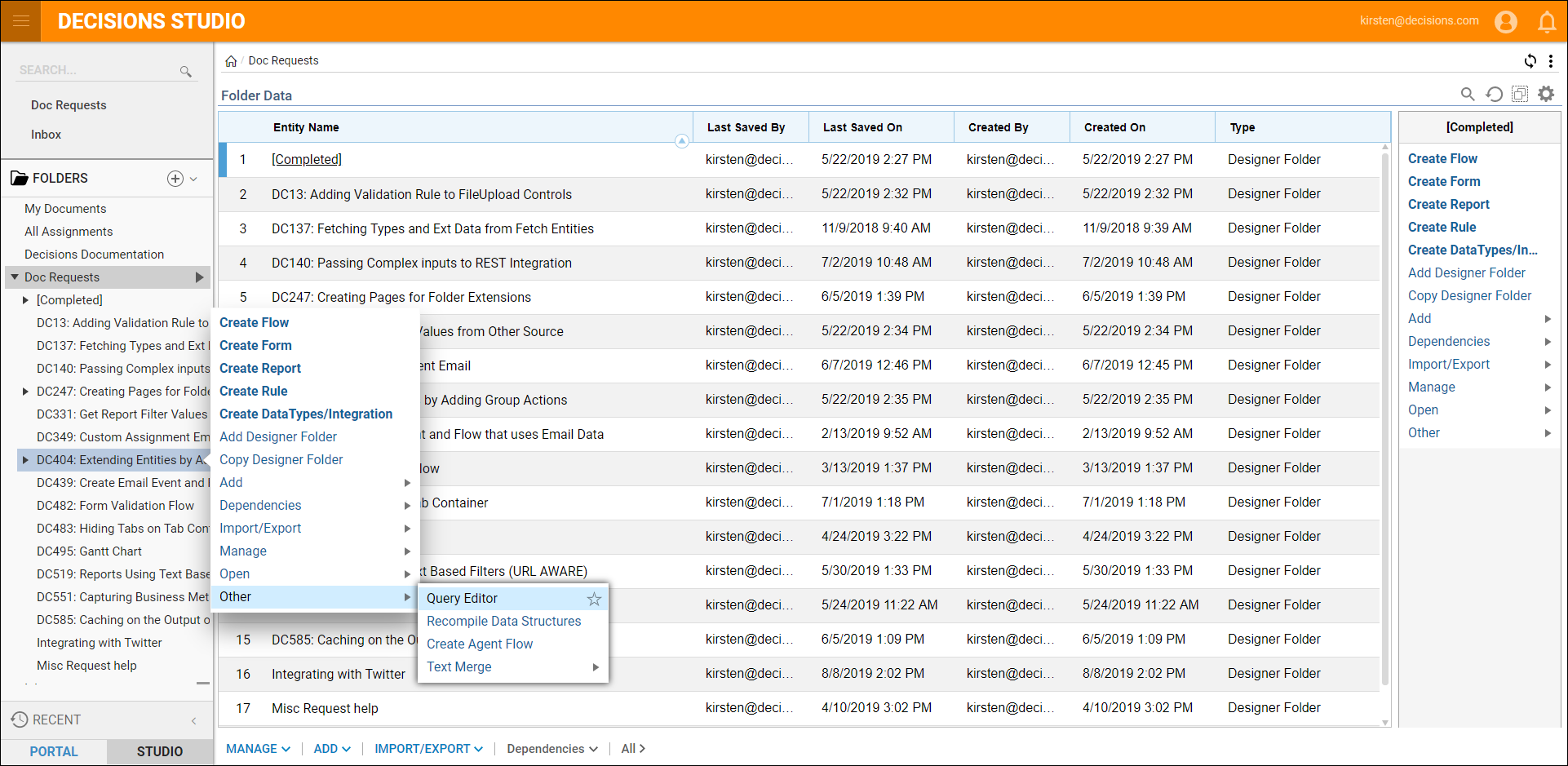The image size is (1568, 766).
Task: Open the [Completed] folder link in table
Action: (x=306, y=160)
